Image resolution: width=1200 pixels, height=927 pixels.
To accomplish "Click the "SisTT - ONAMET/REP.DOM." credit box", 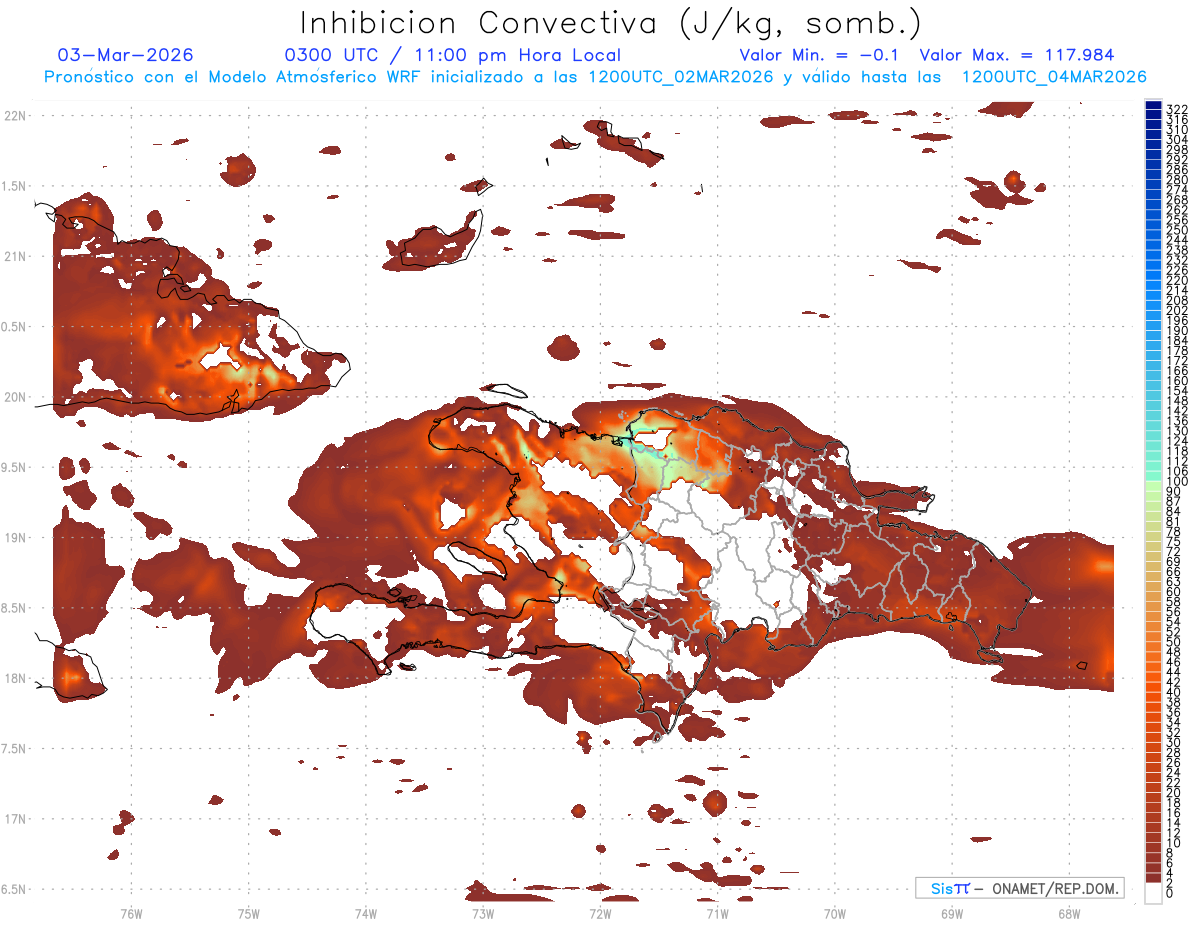I will [x=1020, y=888].
